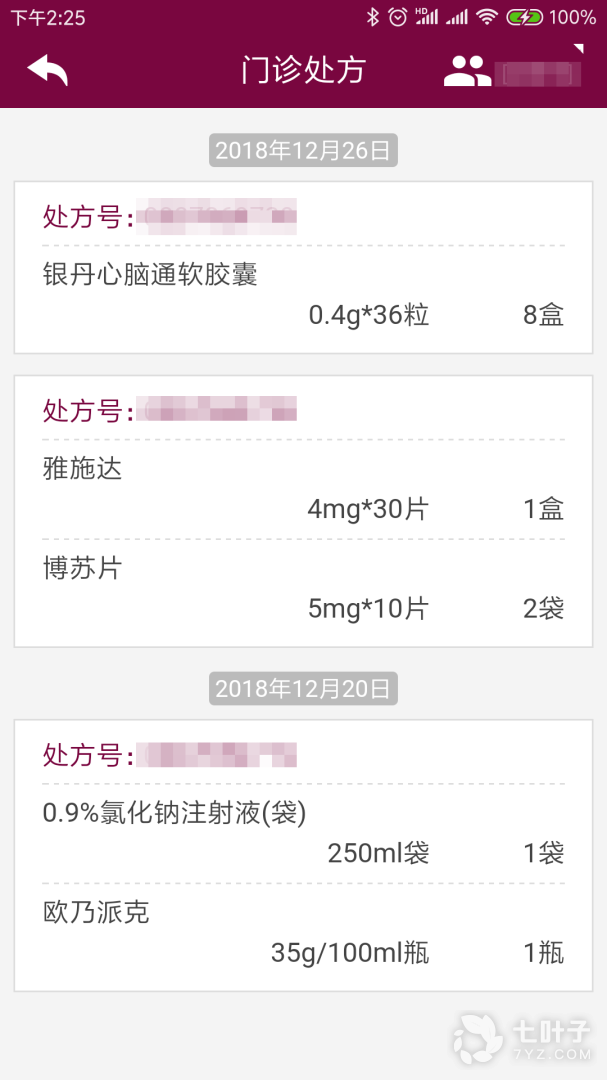Select the 2018年12月26日 date label
Image resolution: width=607 pixels, height=1080 pixels.
pyautogui.click(x=303, y=151)
